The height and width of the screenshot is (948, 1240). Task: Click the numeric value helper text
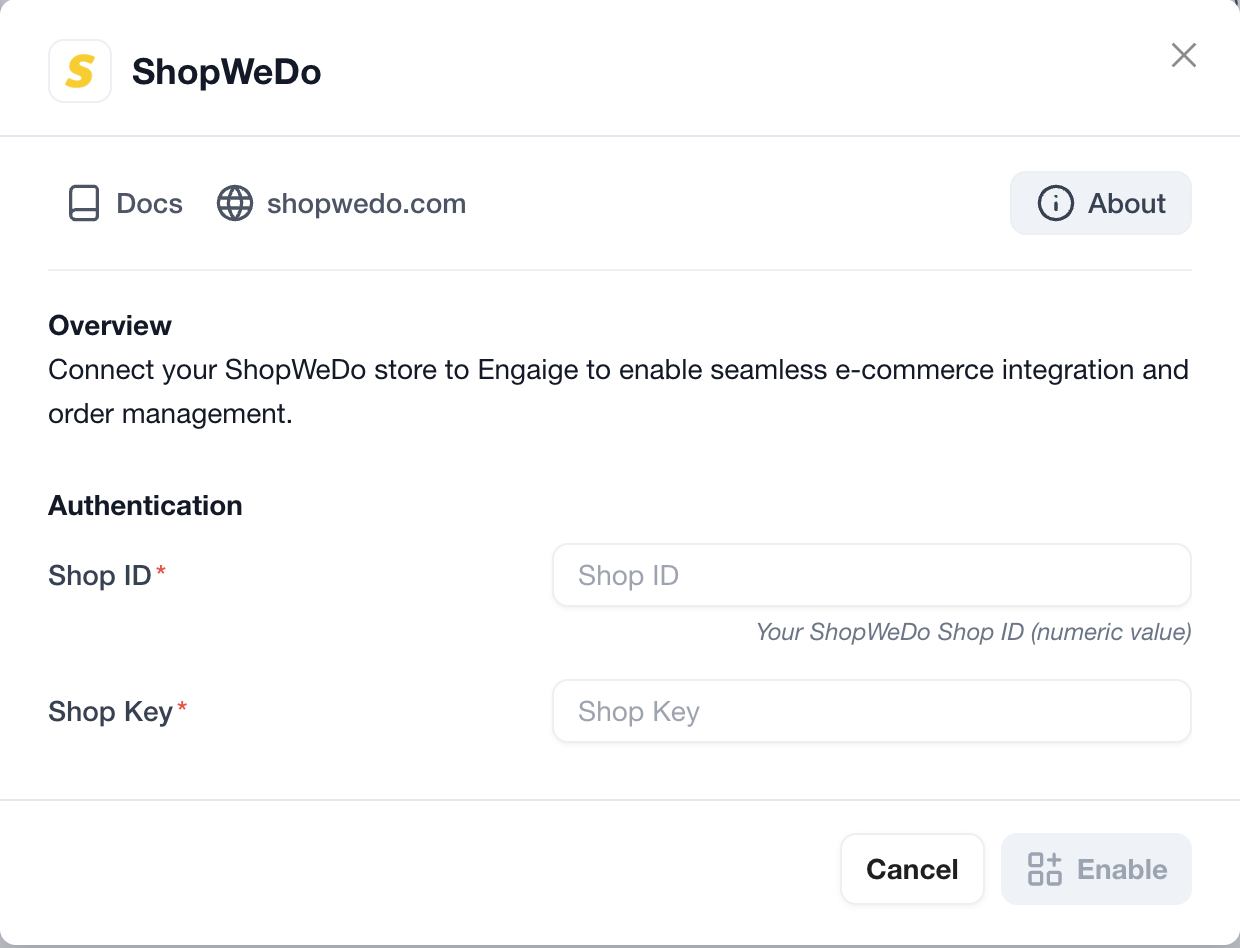click(973, 632)
